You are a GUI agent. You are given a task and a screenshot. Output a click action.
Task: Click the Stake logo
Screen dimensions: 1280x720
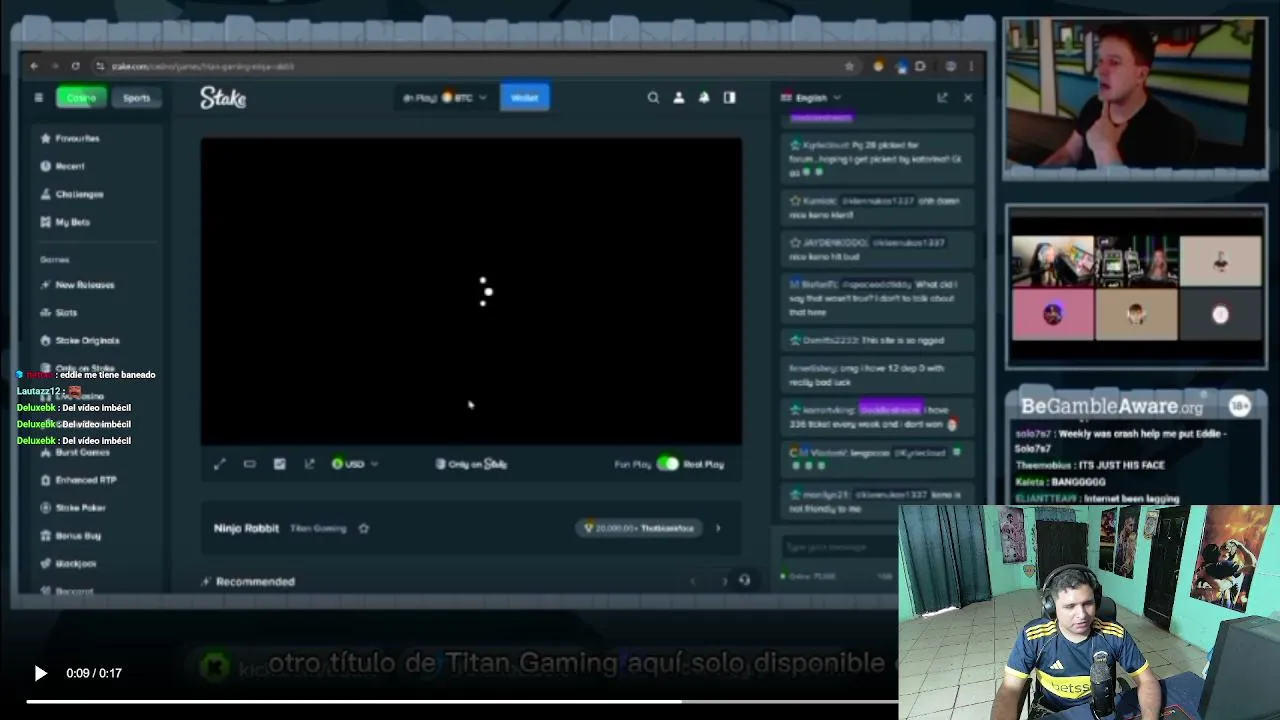click(223, 98)
